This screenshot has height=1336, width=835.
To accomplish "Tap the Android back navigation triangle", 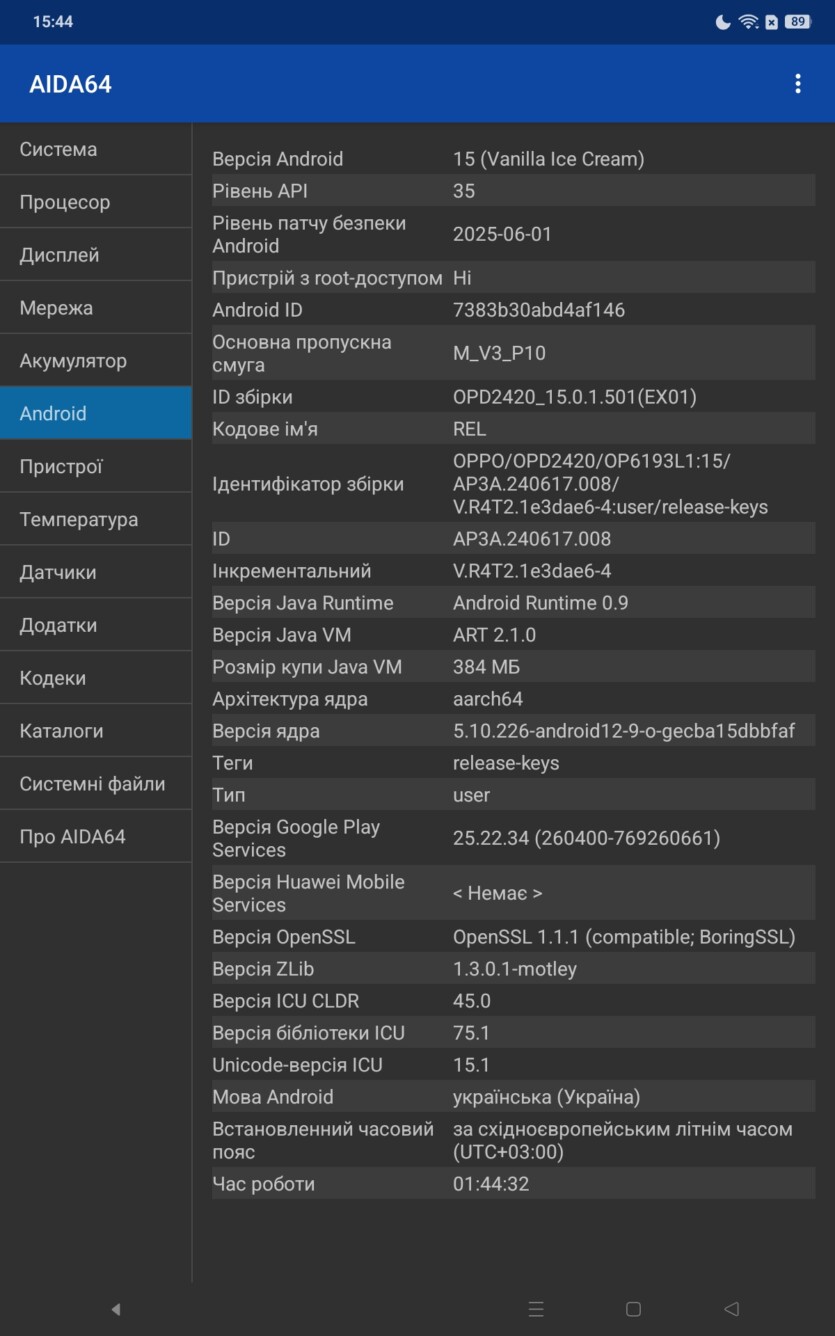I will [731, 1309].
